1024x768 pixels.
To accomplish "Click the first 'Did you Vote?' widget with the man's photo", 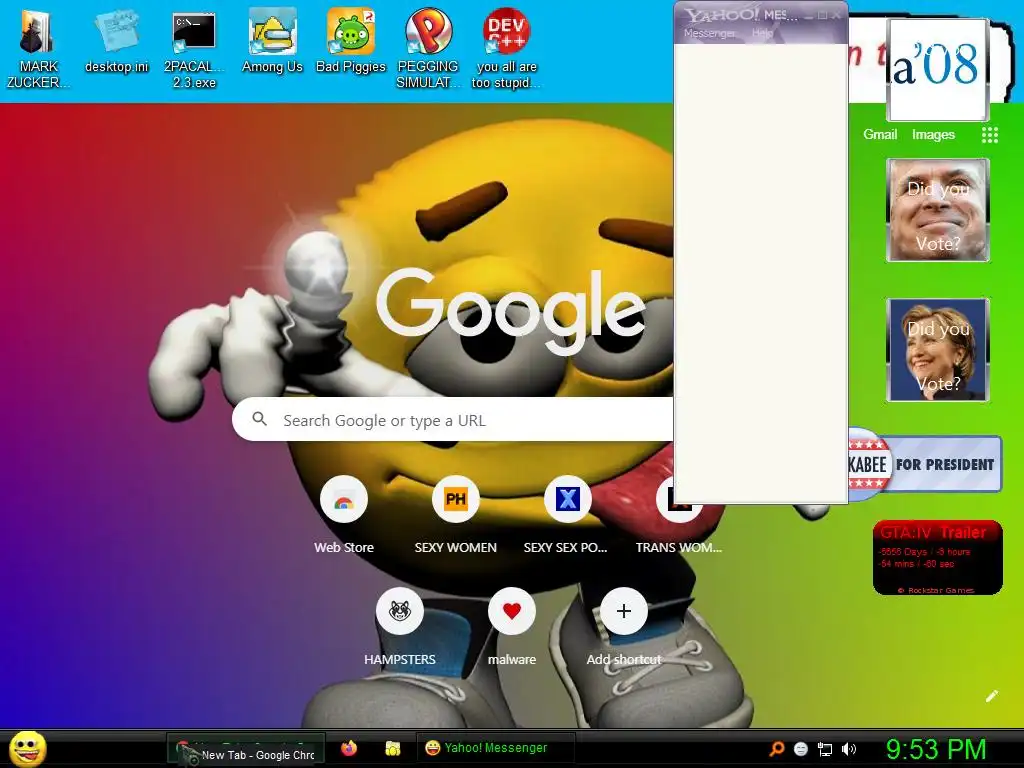I will [x=938, y=210].
